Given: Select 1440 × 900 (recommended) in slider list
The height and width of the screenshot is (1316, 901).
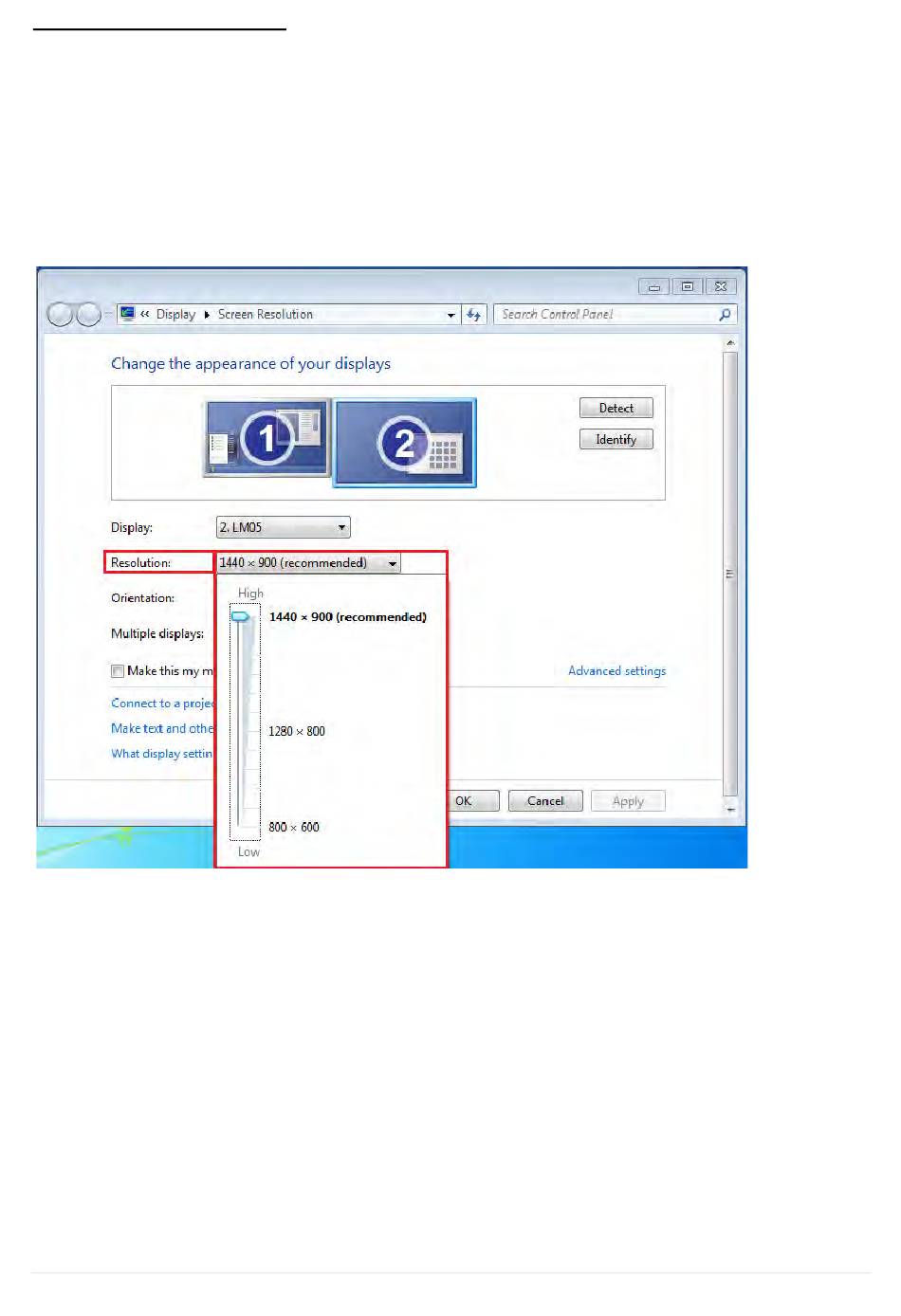Looking at the screenshot, I should [348, 616].
